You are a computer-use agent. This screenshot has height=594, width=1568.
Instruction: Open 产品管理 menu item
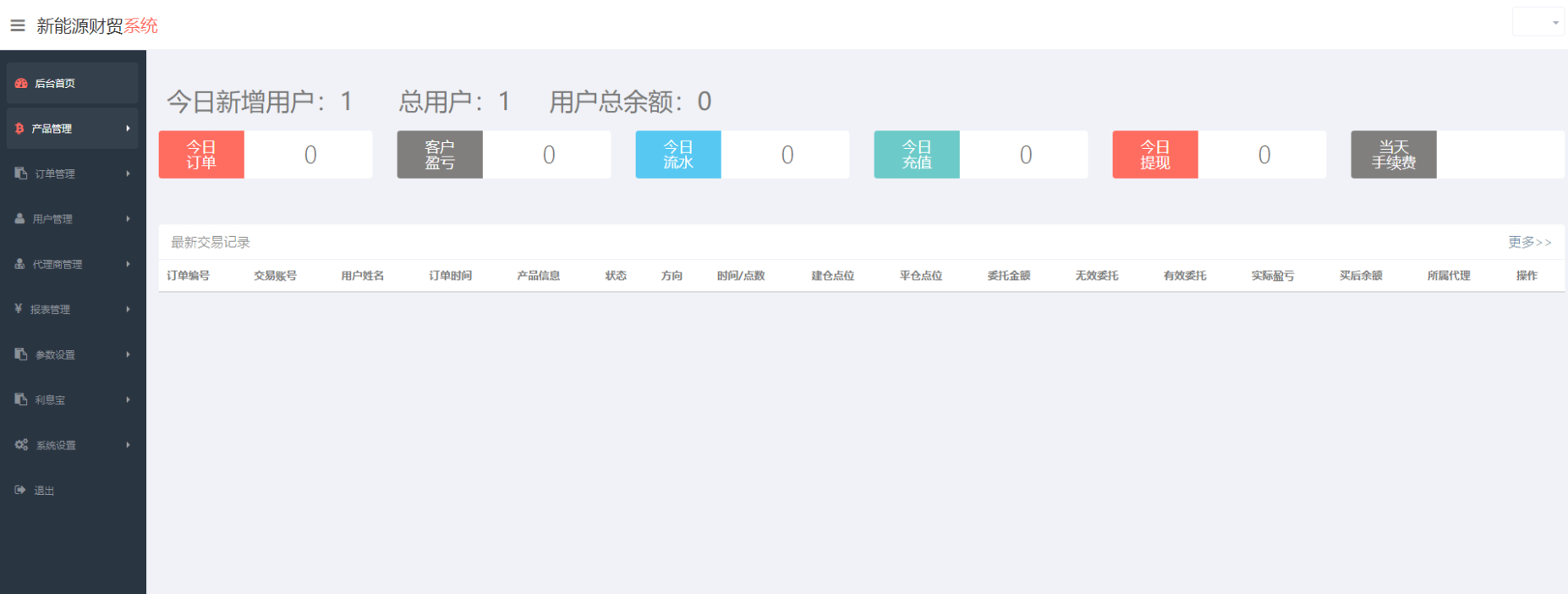point(73,129)
